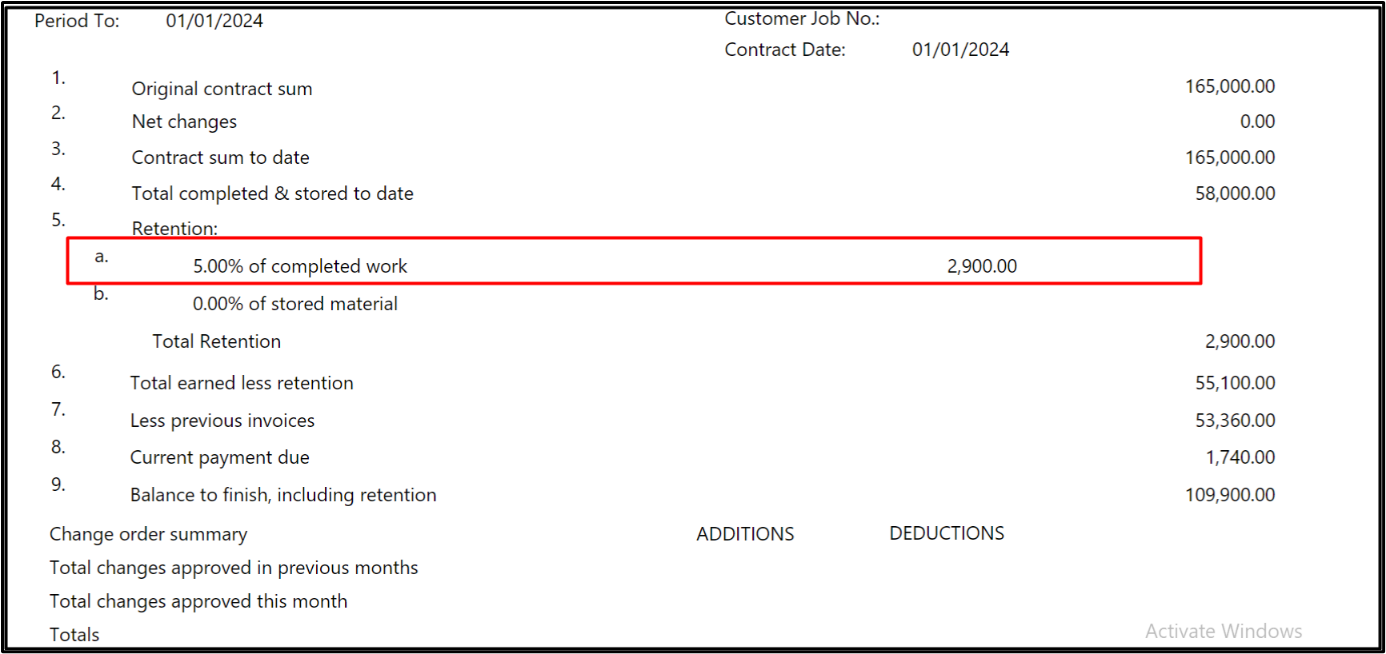Image resolution: width=1386 pixels, height=654 pixels.
Task: Click Net changes amount 0.00
Action: tap(1257, 122)
